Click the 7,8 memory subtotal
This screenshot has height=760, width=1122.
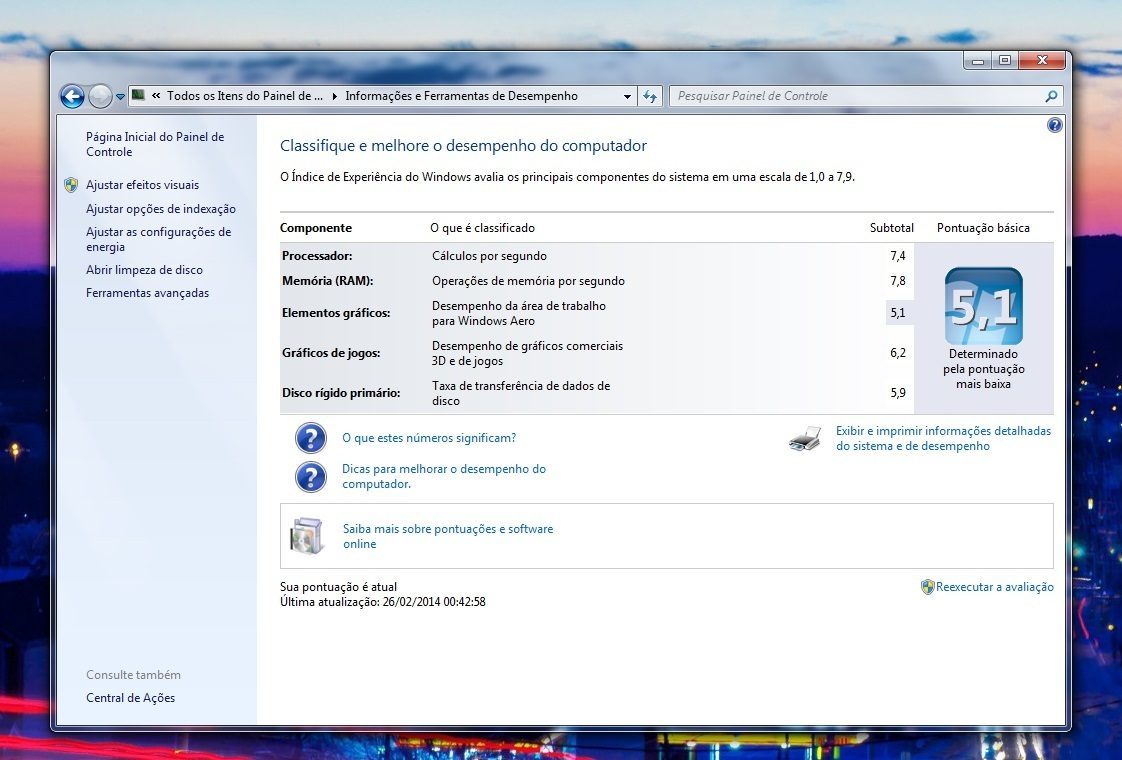click(x=898, y=281)
